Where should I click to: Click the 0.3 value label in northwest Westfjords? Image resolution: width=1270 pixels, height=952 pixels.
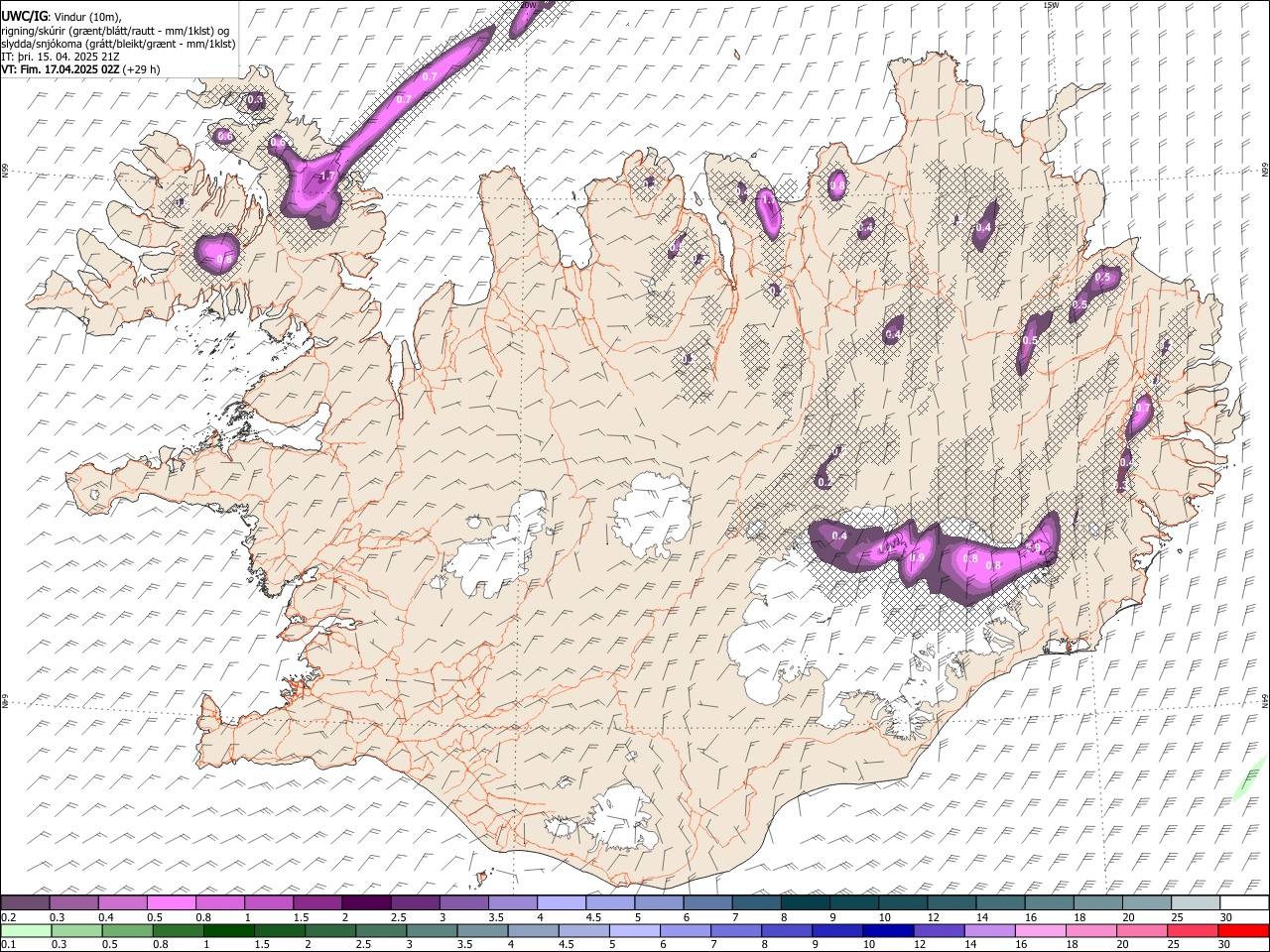coord(255,100)
